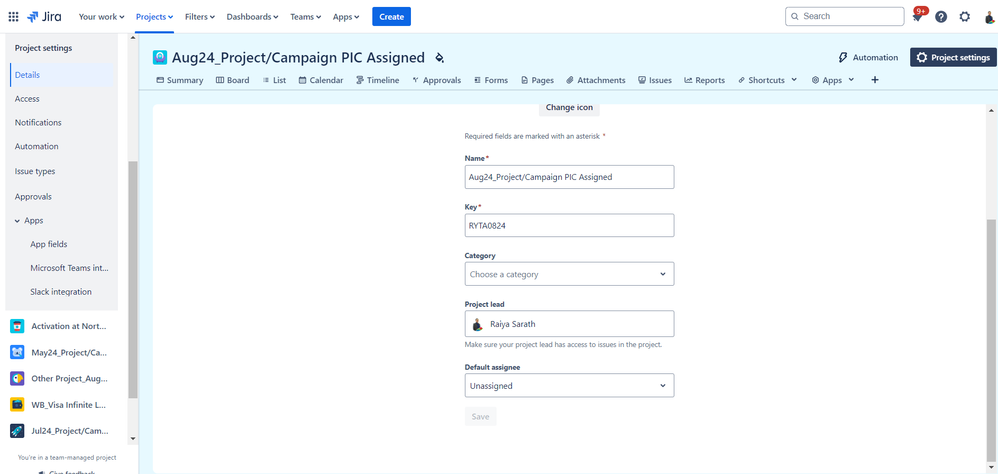Open the Summary tab
The image size is (998, 474).
point(179,80)
